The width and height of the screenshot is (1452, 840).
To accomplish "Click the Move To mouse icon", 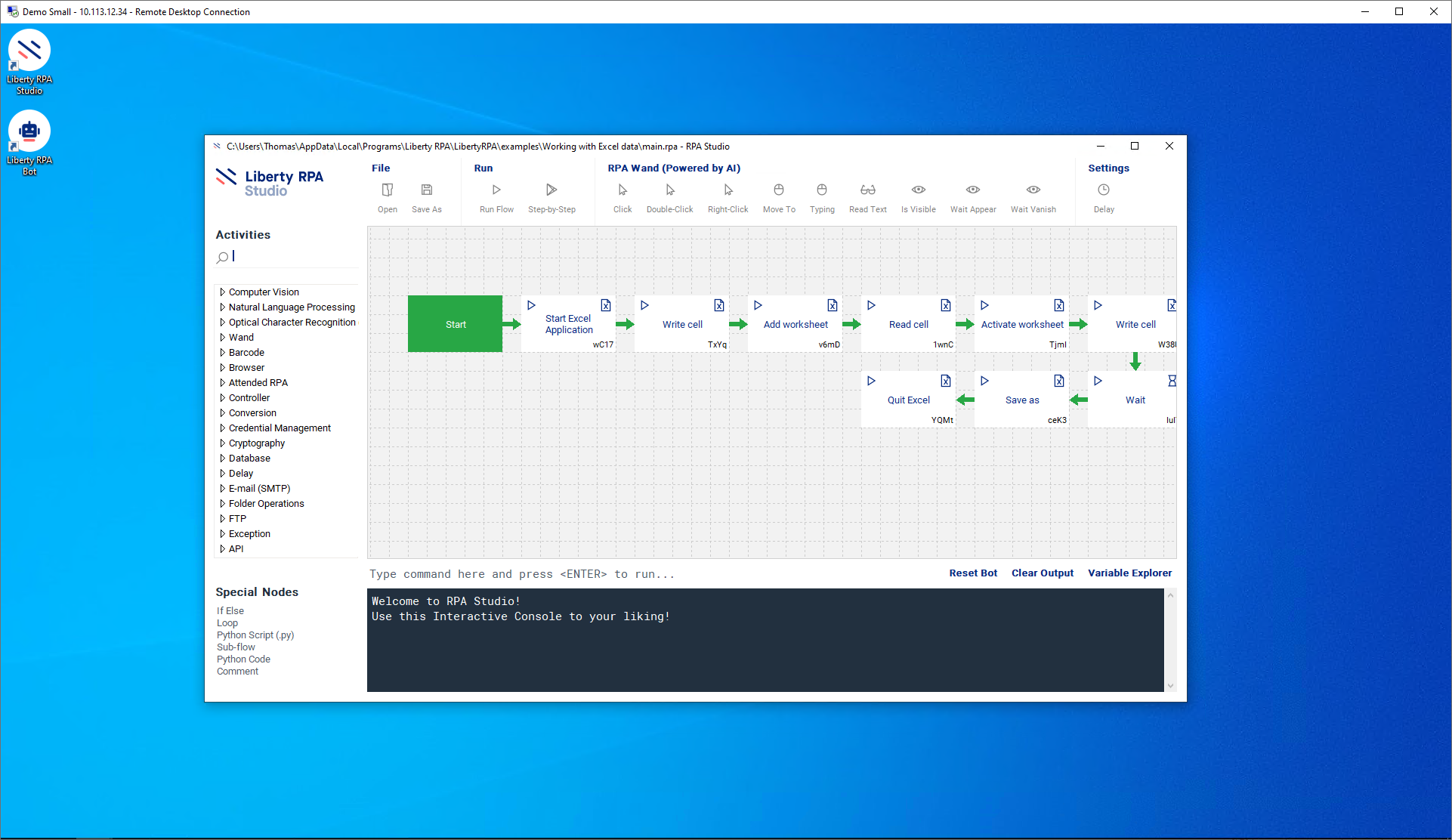I will click(x=778, y=190).
